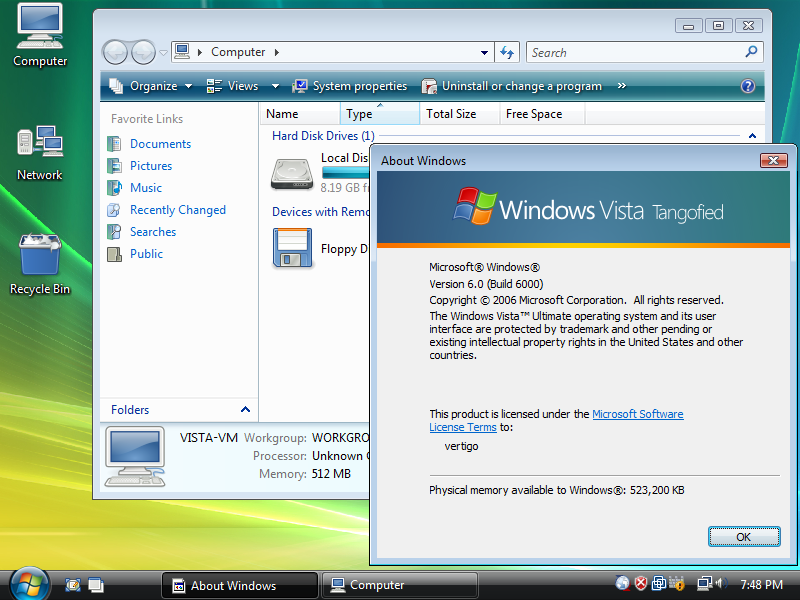This screenshot has width=800, height=600.
Task: Click the keyboard warning tray icon
Action: [677, 583]
